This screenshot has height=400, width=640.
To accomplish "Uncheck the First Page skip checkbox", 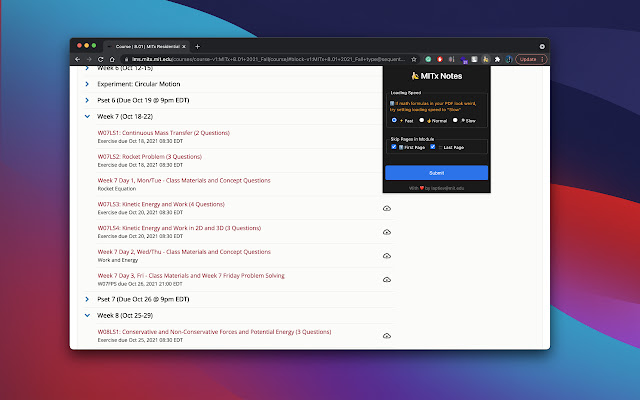I will (395, 147).
